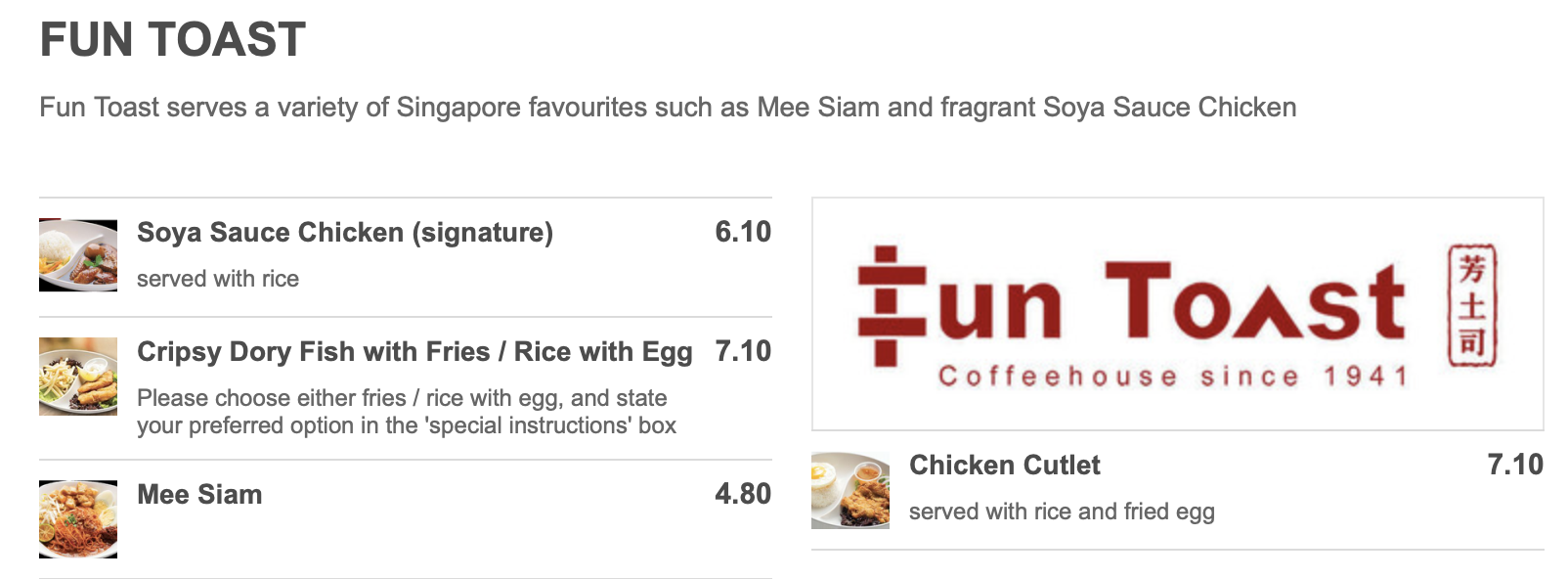The height and width of the screenshot is (579, 1568).
Task: Click the 'Coffeehouse since 1941' tagline
Action: click(x=1172, y=377)
